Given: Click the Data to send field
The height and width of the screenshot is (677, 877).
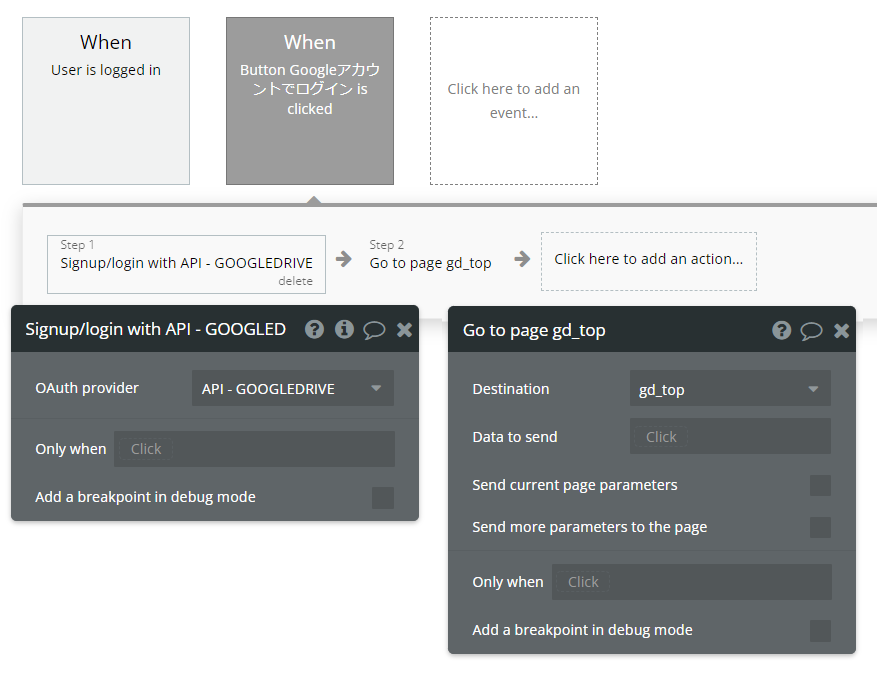Looking at the screenshot, I should pyautogui.click(x=730, y=436).
